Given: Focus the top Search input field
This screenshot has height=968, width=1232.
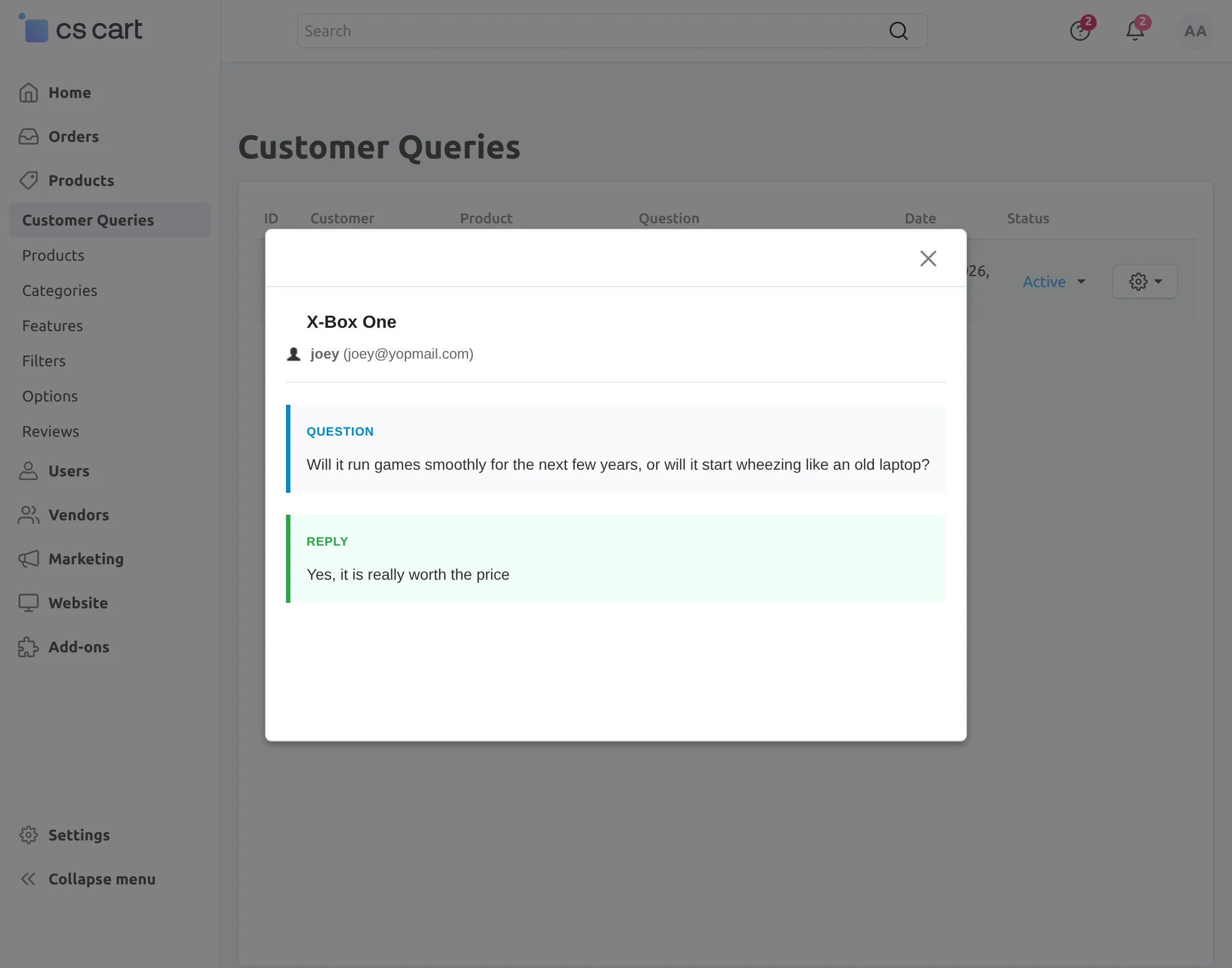Looking at the screenshot, I should click(612, 31).
